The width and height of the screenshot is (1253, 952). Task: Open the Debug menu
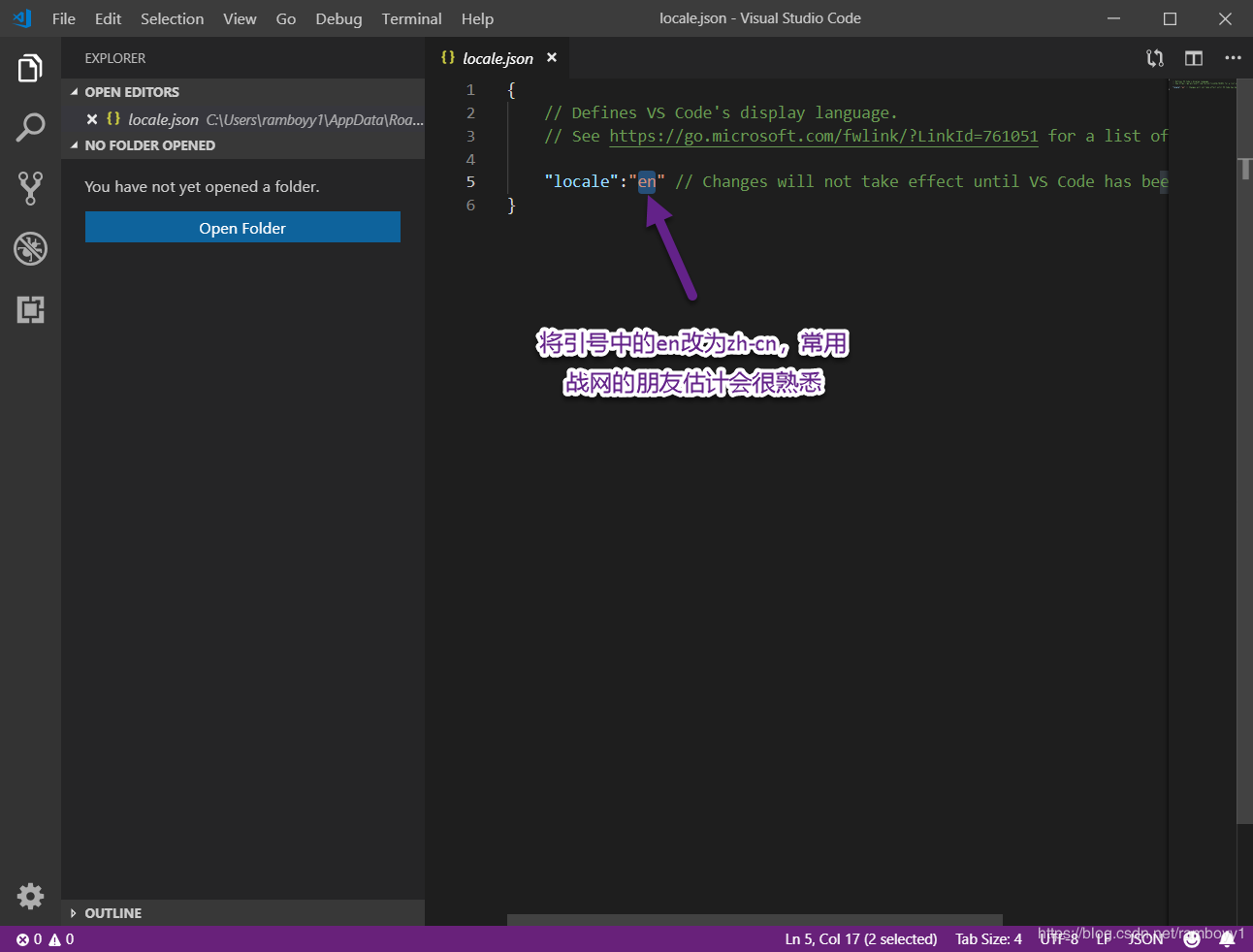click(338, 18)
